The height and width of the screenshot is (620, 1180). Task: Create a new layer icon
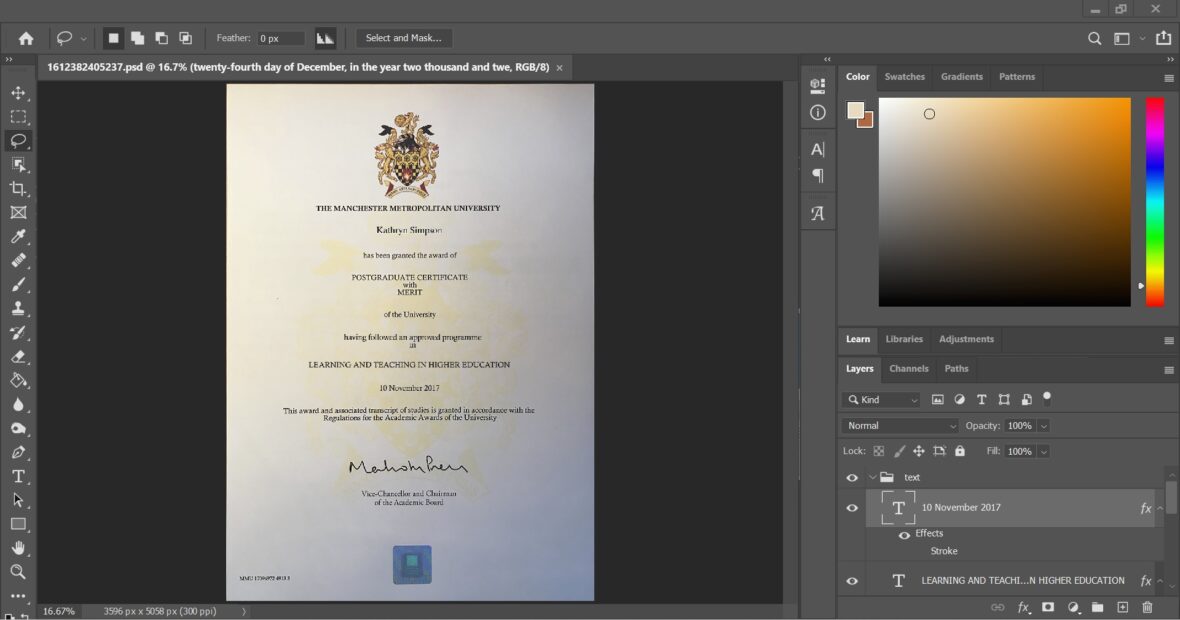point(1122,607)
